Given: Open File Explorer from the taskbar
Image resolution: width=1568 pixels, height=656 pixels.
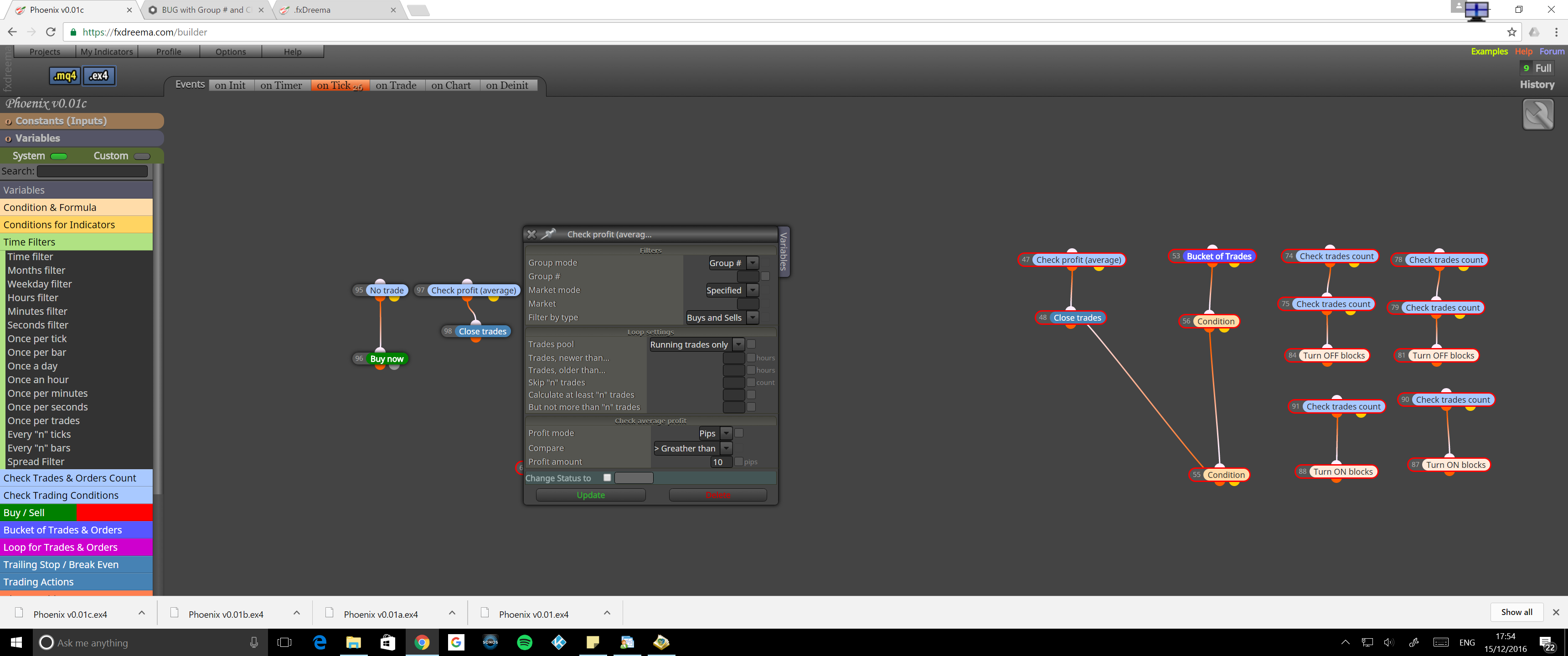Looking at the screenshot, I should point(354,642).
